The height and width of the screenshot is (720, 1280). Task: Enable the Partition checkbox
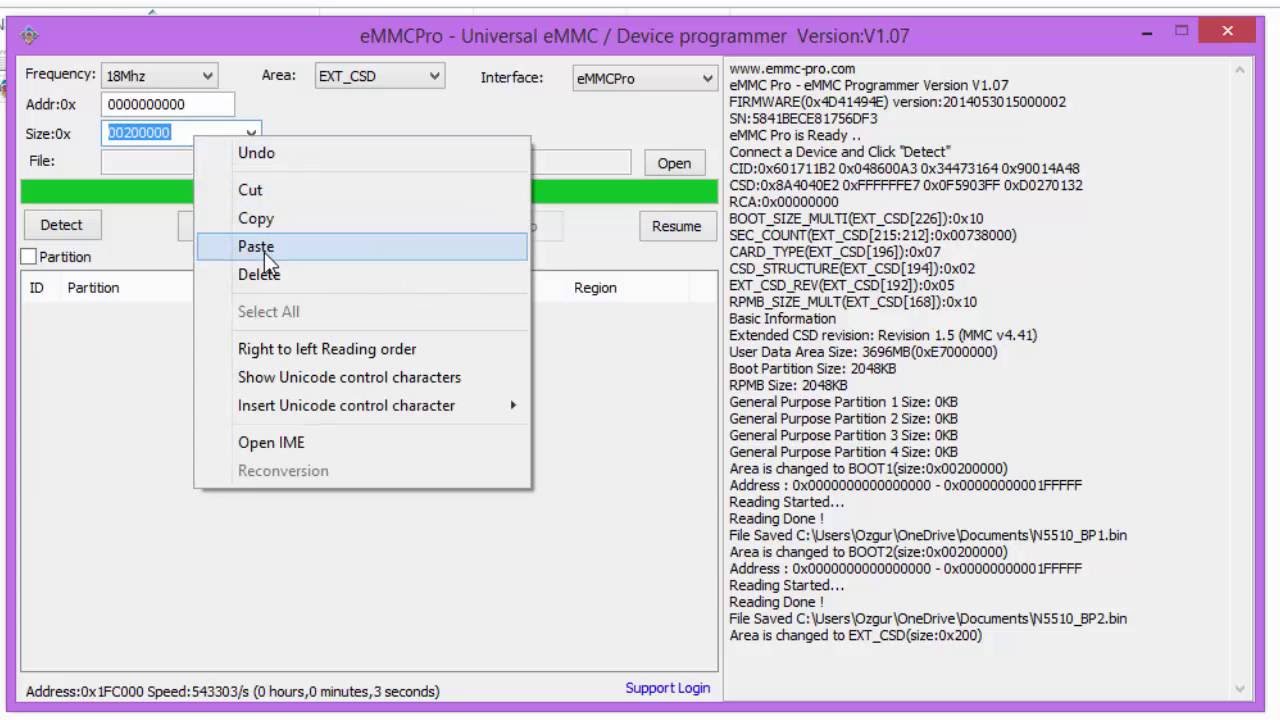pyautogui.click(x=29, y=257)
